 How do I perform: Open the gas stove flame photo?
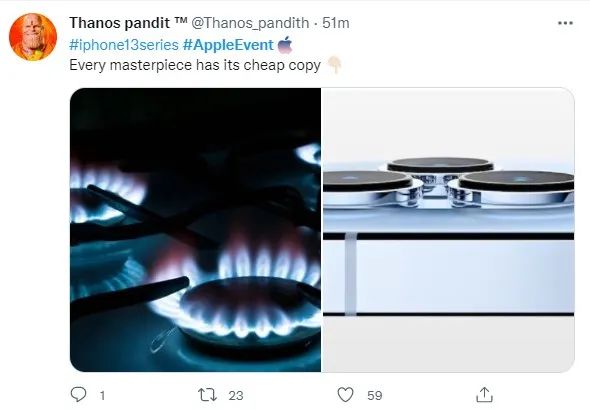point(196,230)
